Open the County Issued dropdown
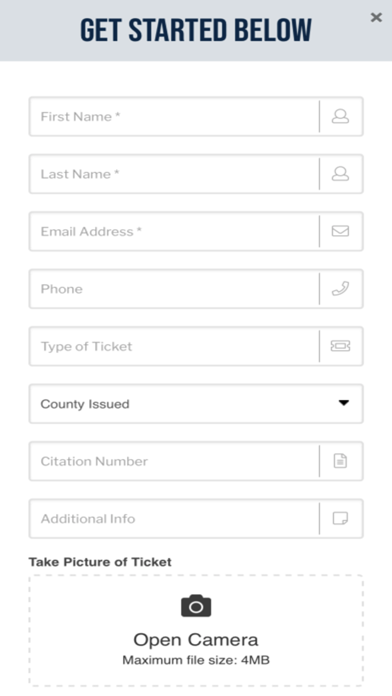The image size is (392, 696). coord(196,403)
